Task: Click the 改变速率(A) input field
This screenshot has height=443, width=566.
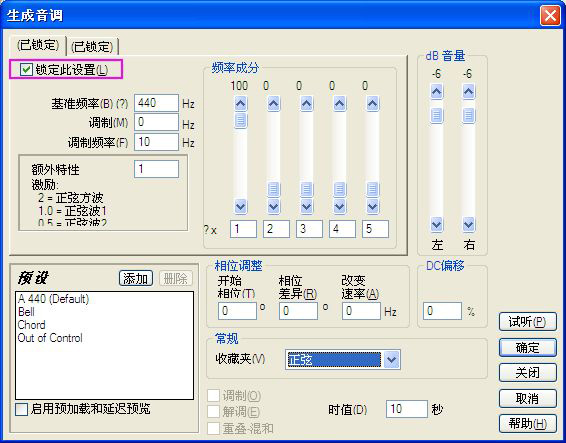Action: click(x=361, y=311)
